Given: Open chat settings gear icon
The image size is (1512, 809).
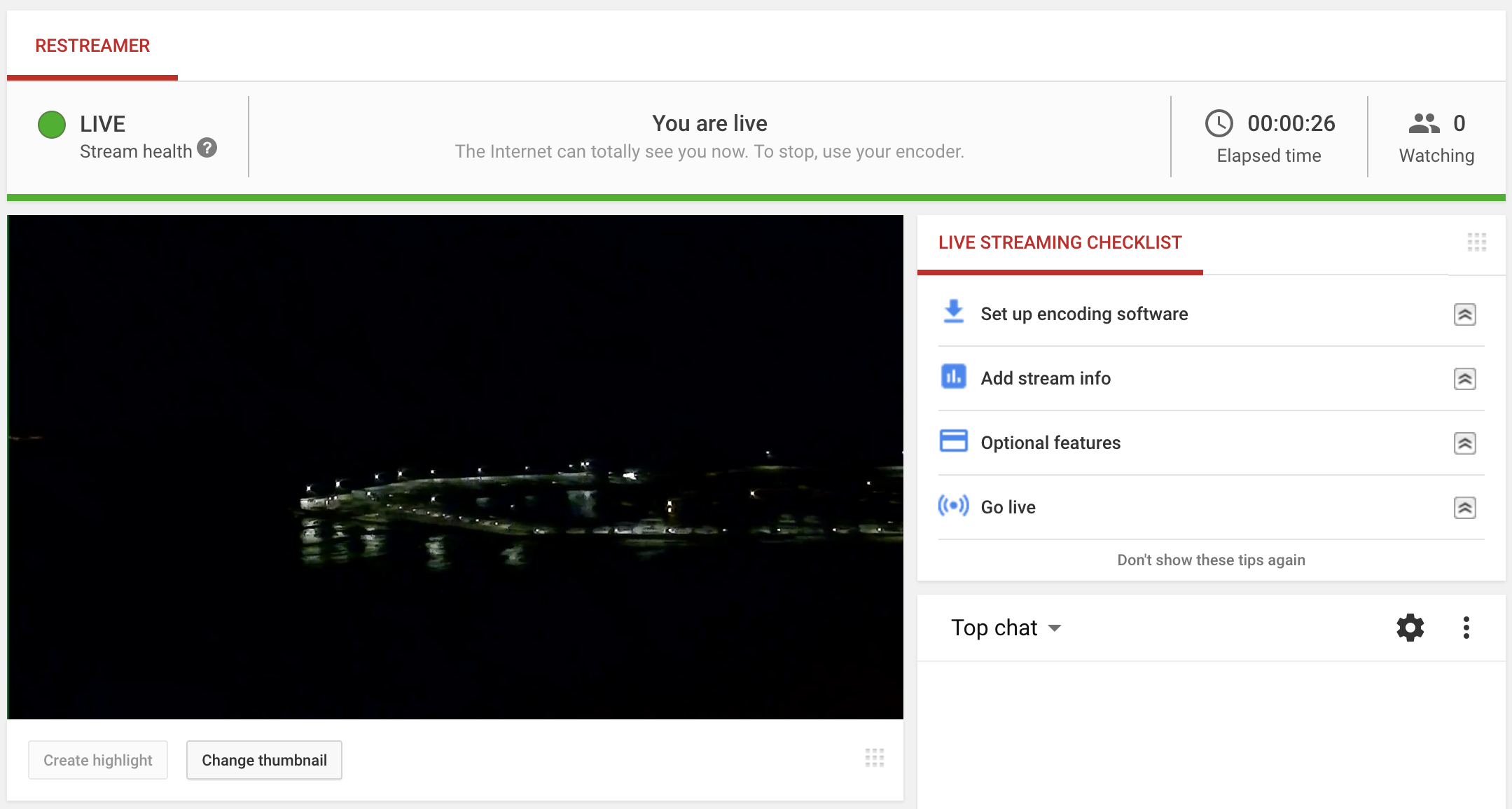Looking at the screenshot, I should point(1410,628).
